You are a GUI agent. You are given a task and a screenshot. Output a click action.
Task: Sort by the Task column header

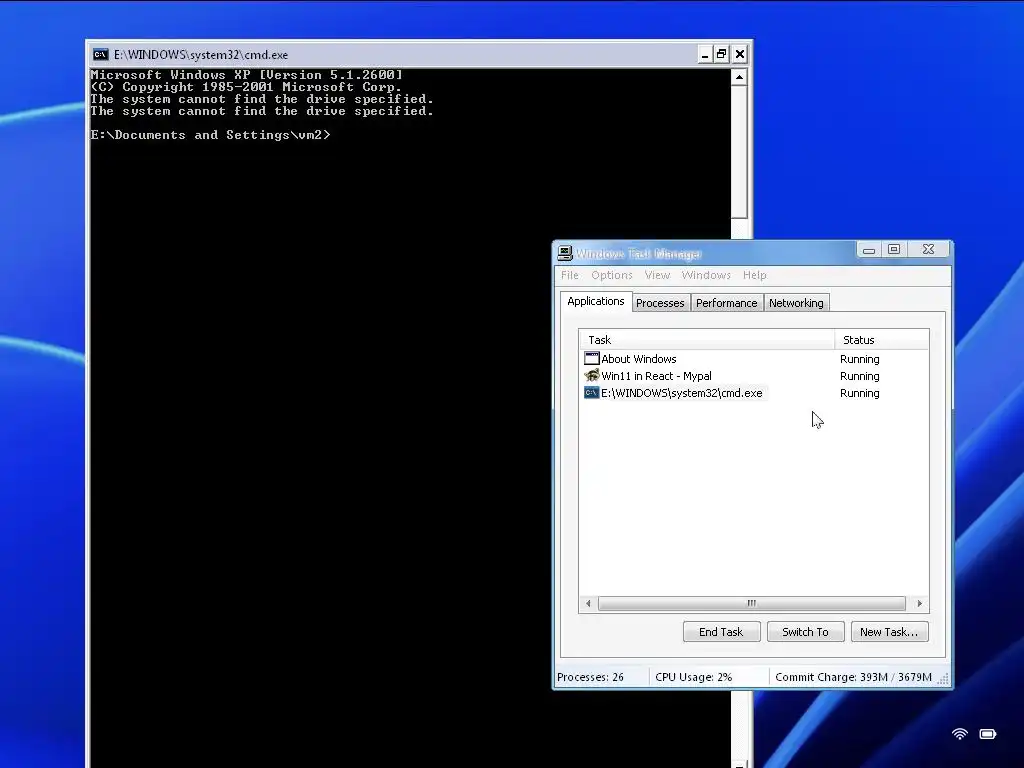(x=707, y=340)
